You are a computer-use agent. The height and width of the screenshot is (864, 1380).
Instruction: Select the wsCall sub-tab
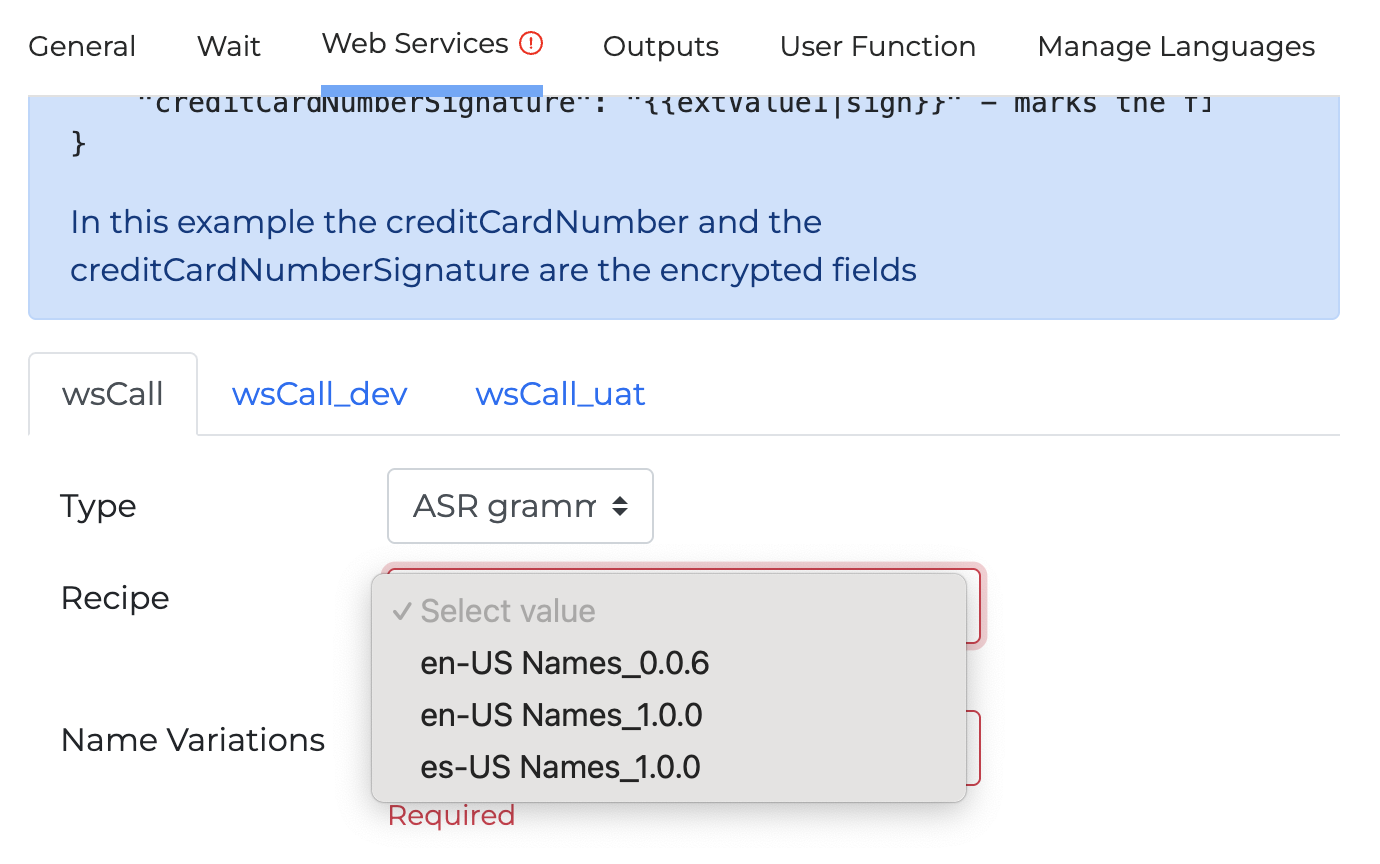(x=113, y=394)
